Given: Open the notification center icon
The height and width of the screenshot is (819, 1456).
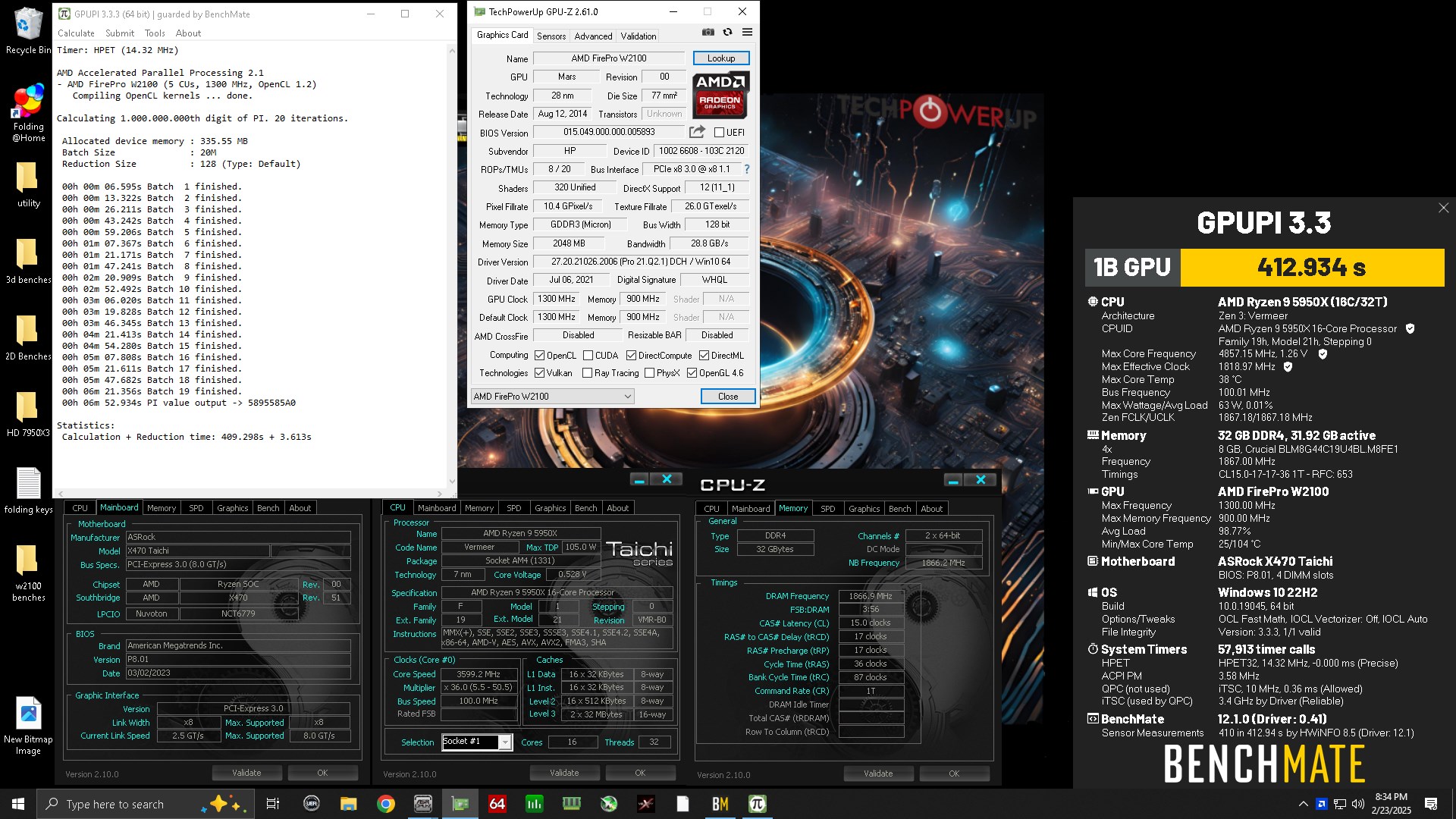Looking at the screenshot, I should coord(1431,804).
